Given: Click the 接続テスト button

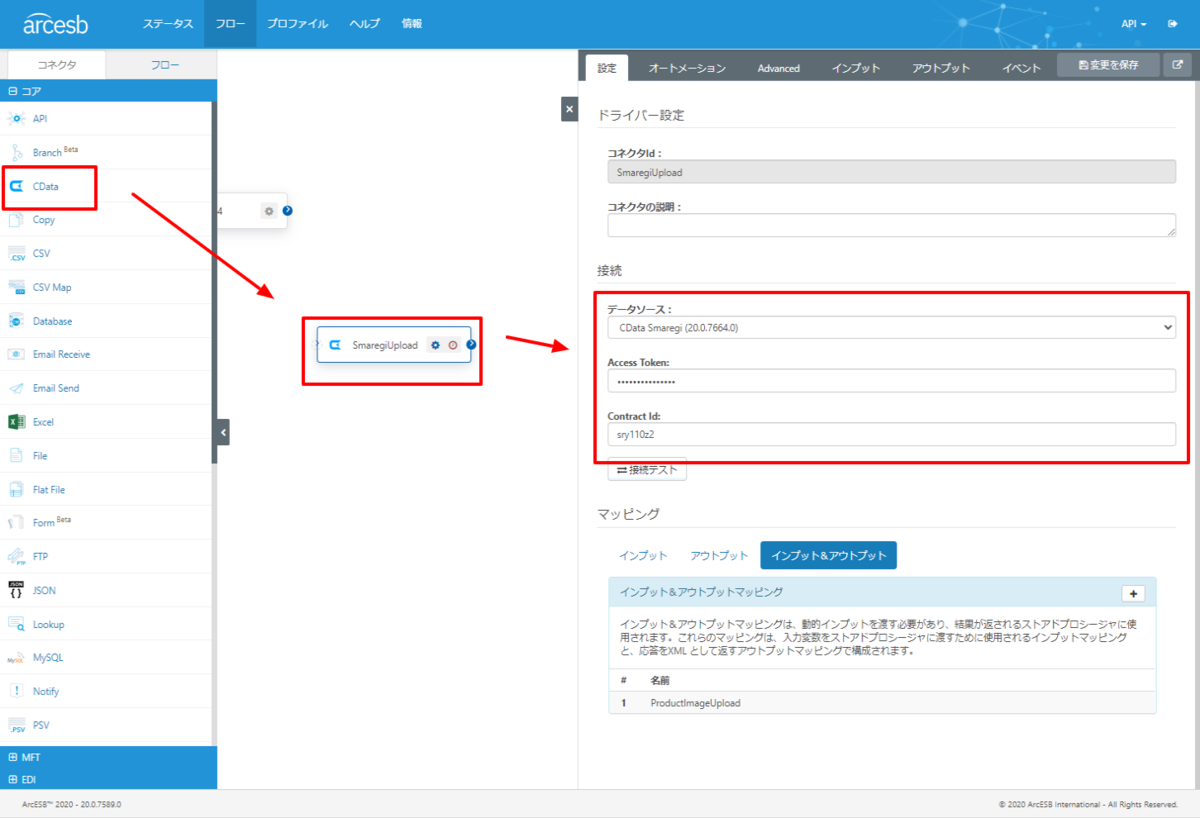Looking at the screenshot, I should click(647, 469).
